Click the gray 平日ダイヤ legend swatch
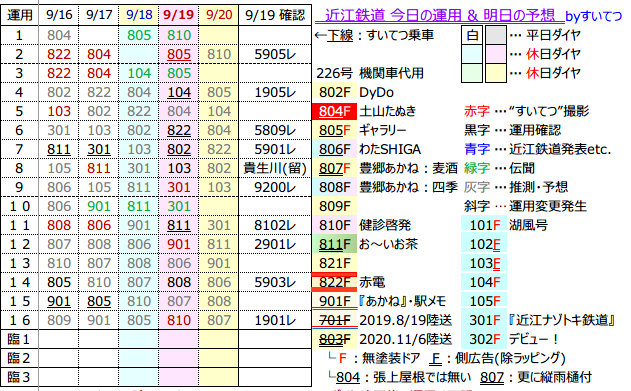Viewport: 631px width, 391px height. pyautogui.click(x=496, y=35)
